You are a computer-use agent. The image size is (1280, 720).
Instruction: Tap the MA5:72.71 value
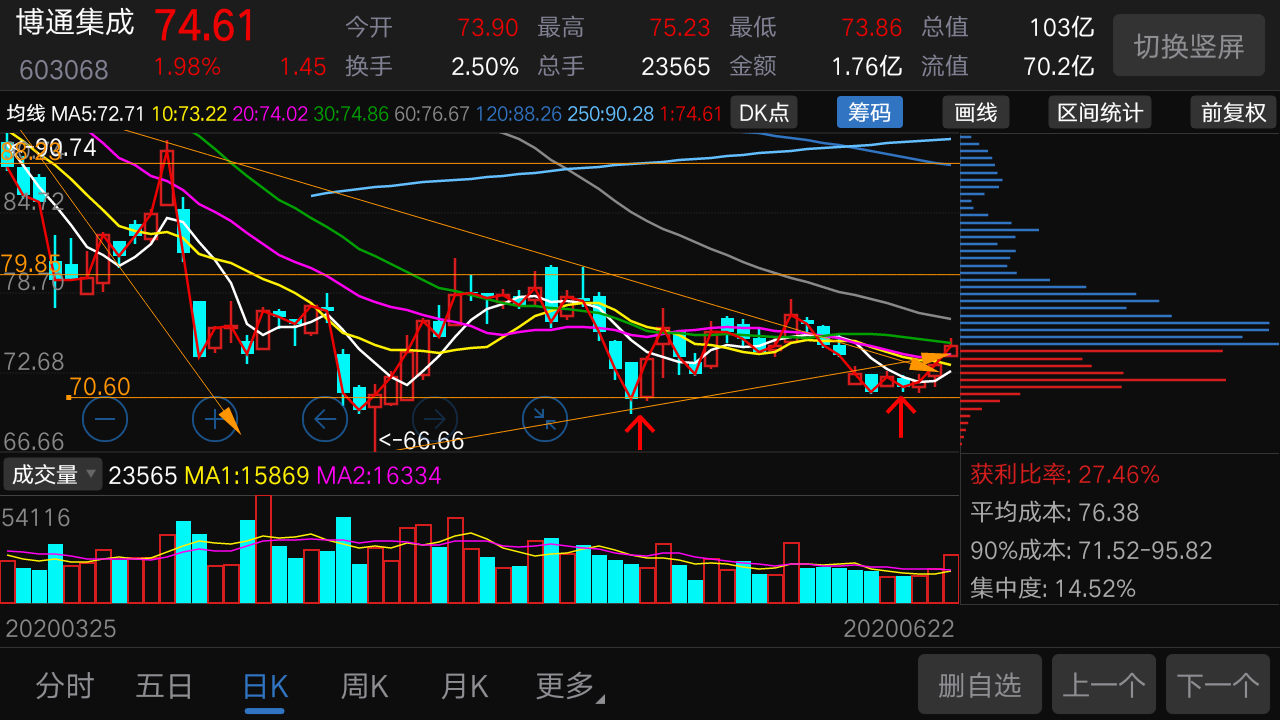[97, 113]
